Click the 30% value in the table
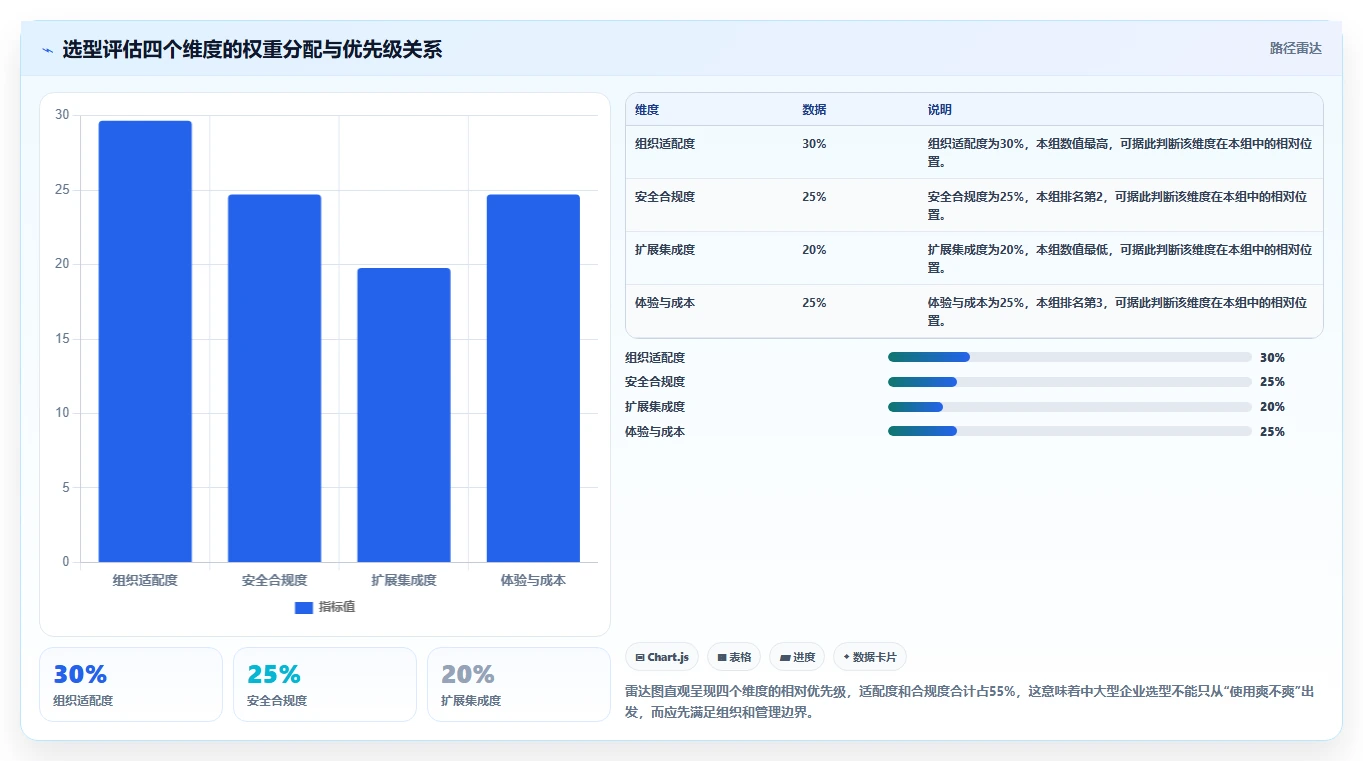The height and width of the screenshot is (761, 1363). click(814, 144)
